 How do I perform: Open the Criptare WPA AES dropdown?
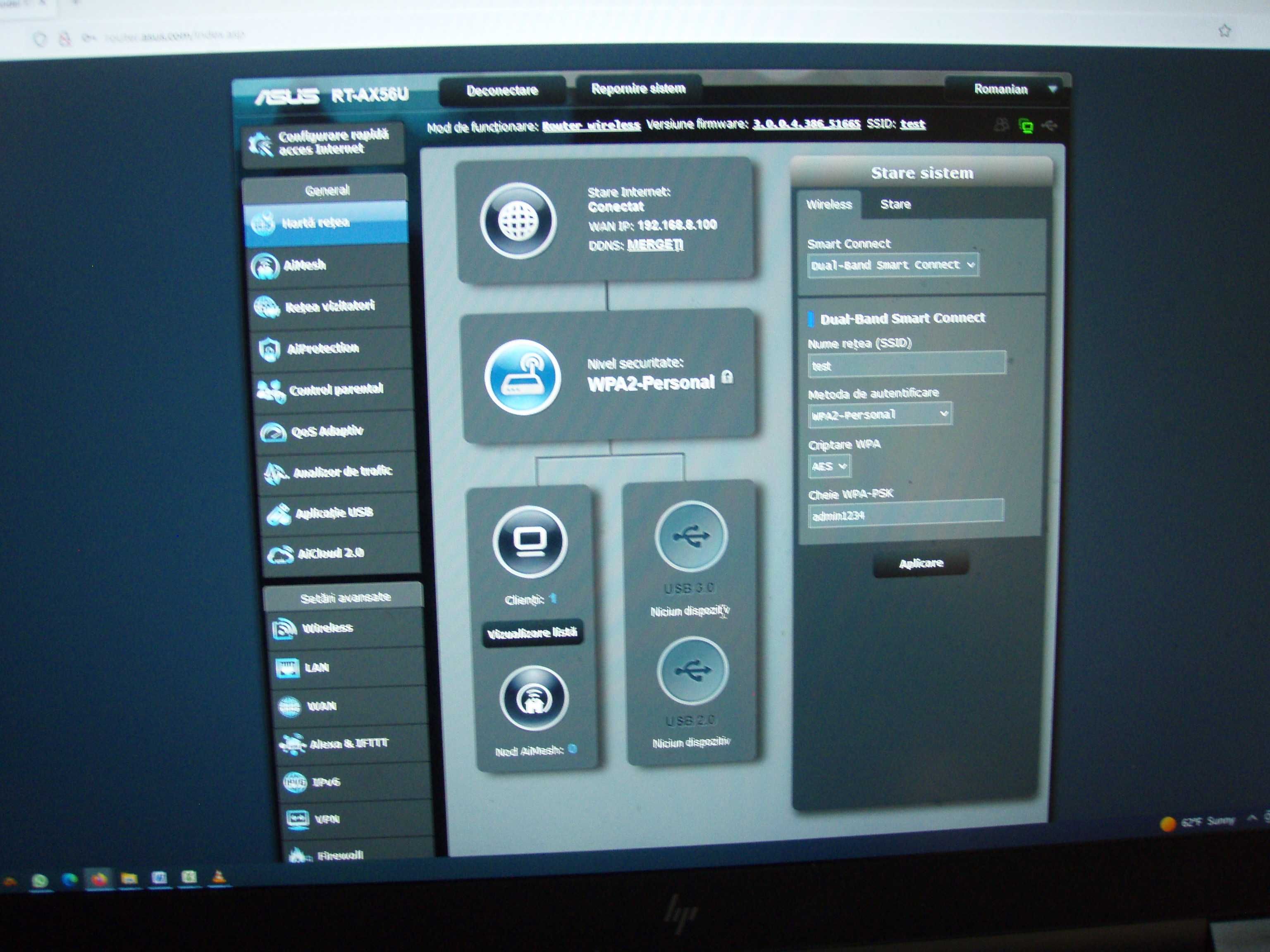[829, 466]
